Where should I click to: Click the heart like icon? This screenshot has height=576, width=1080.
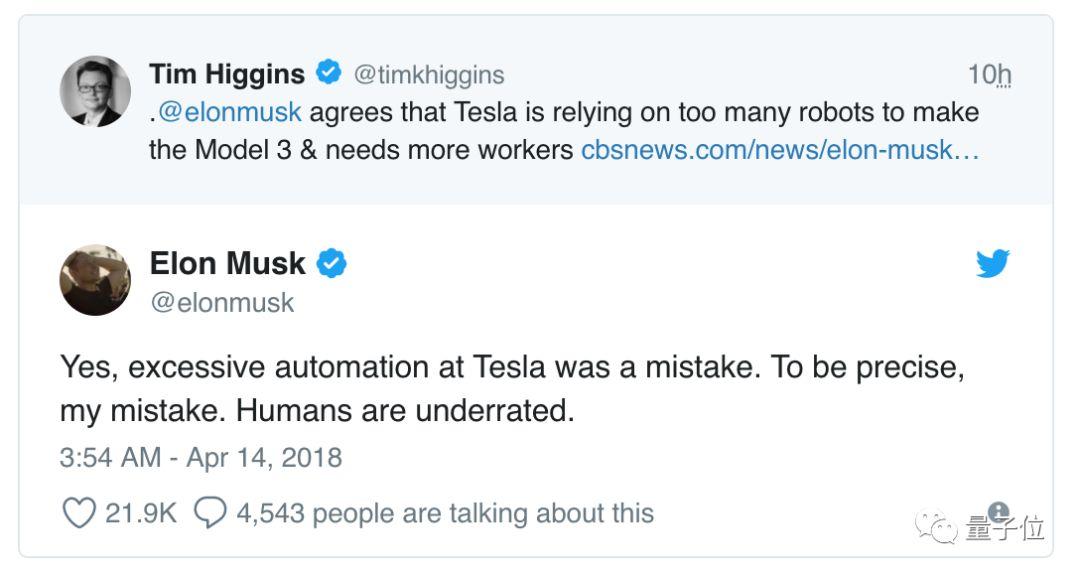[78, 513]
